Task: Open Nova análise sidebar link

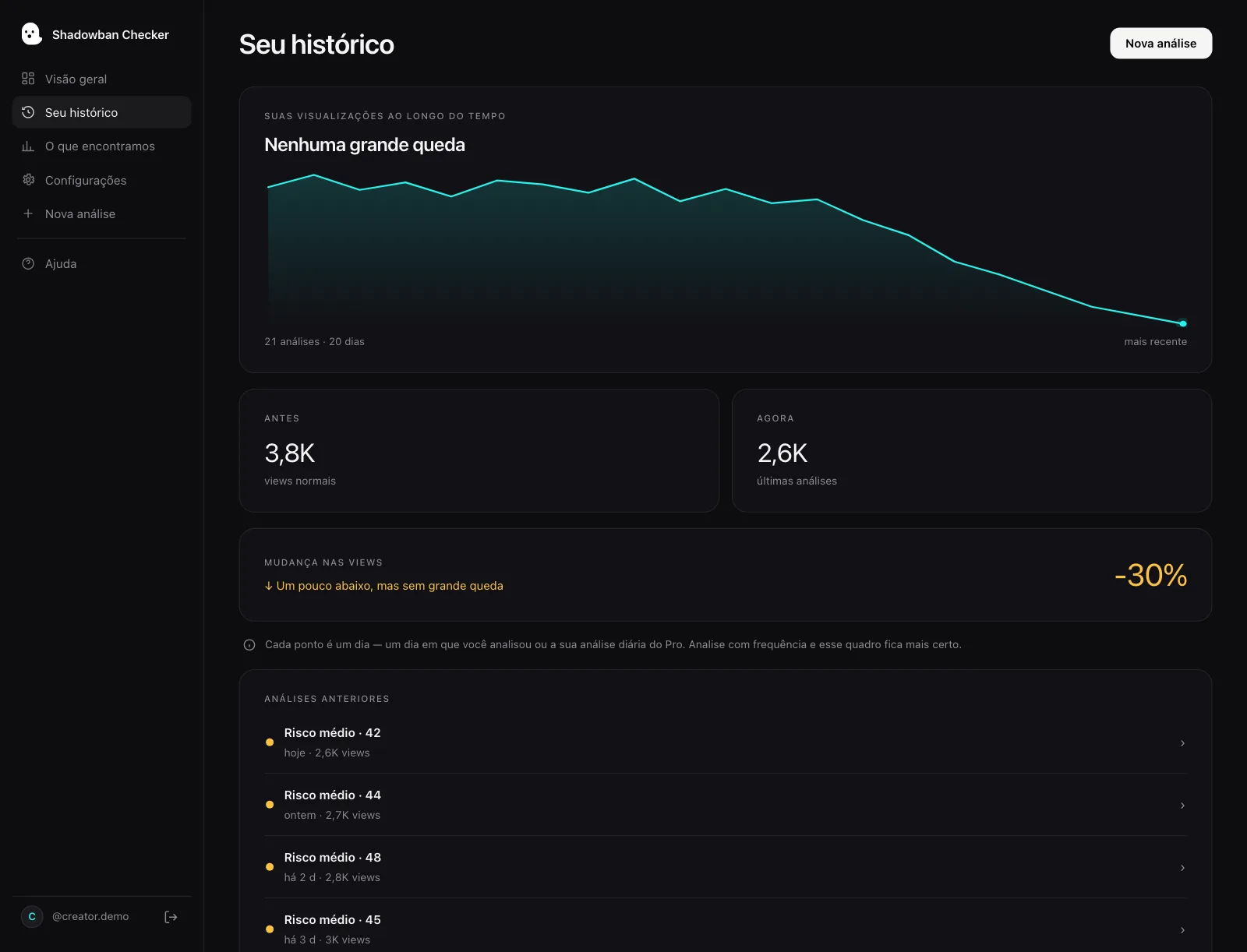Action: coord(101,213)
